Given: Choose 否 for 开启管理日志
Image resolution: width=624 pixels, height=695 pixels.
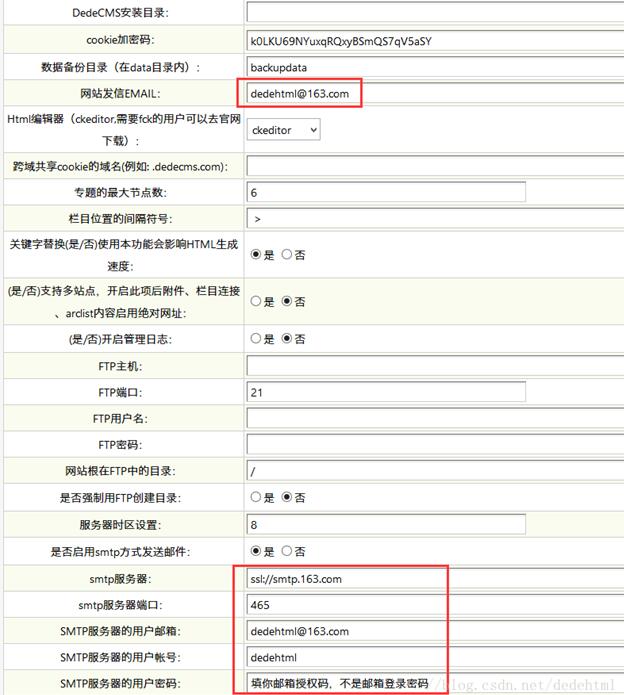Looking at the screenshot, I should (287, 339).
